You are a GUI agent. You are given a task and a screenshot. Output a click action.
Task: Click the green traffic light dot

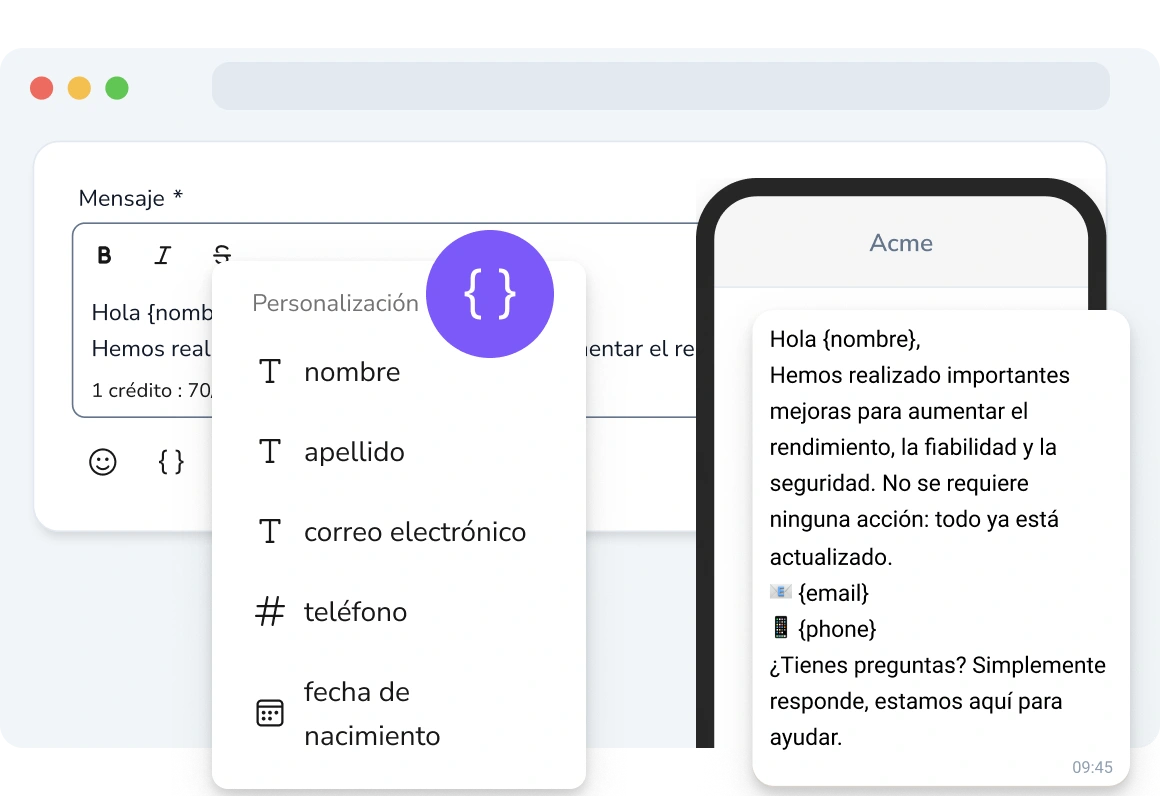117,87
